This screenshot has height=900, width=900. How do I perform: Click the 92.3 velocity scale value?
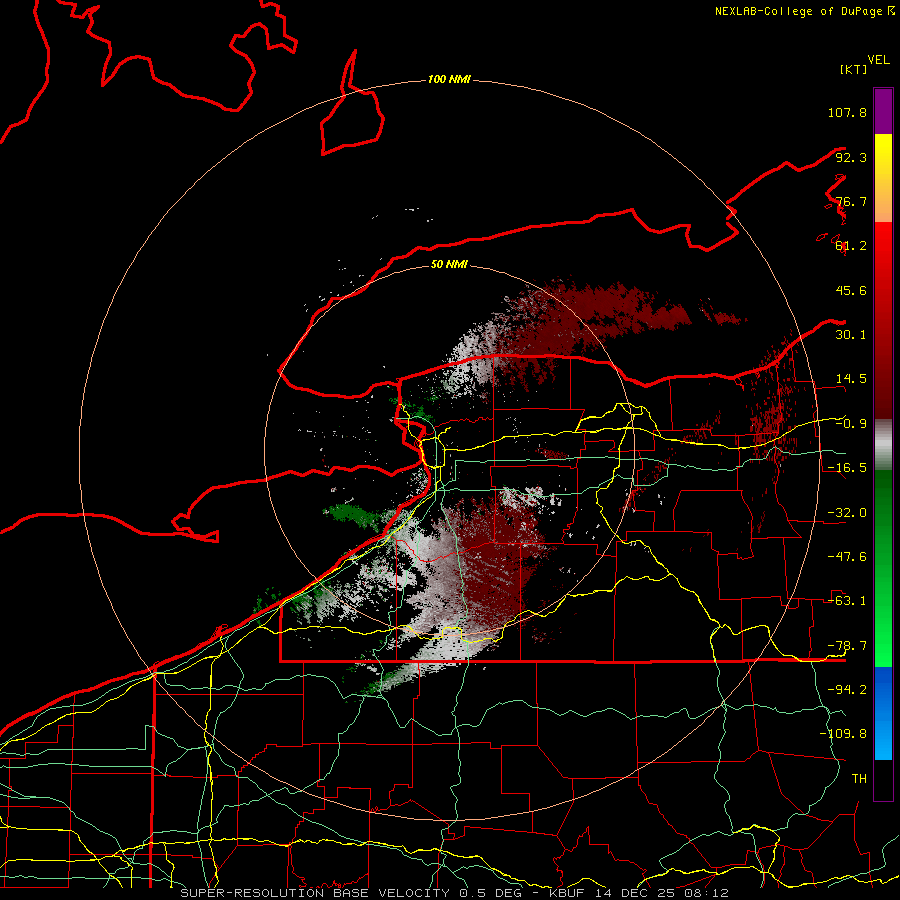click(851, 157)
